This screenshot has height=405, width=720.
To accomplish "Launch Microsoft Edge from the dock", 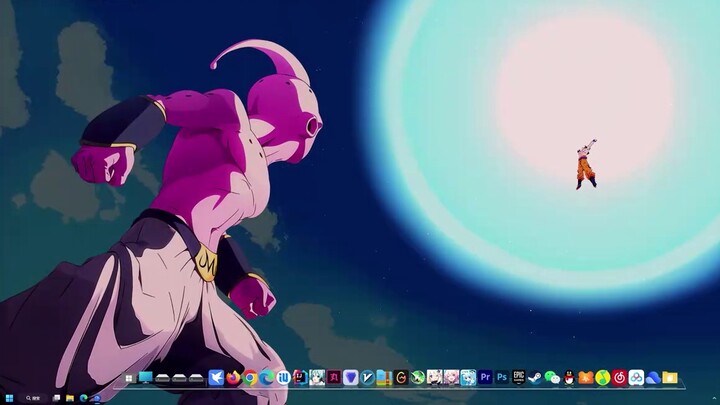I will click(267, 377).
